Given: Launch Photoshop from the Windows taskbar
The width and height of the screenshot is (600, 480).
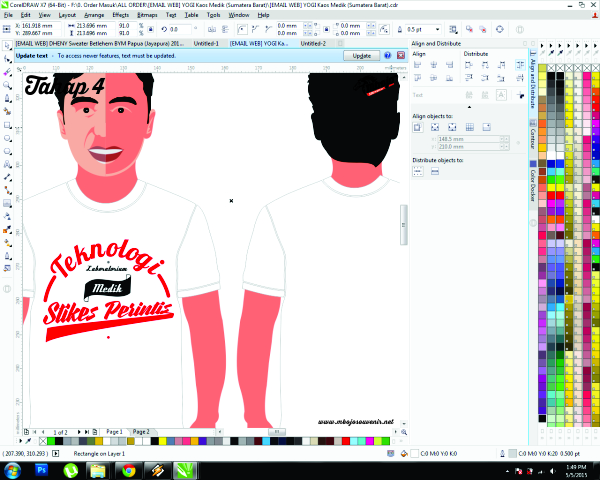Looking at the screenshot, I should (x=41, y=470).
